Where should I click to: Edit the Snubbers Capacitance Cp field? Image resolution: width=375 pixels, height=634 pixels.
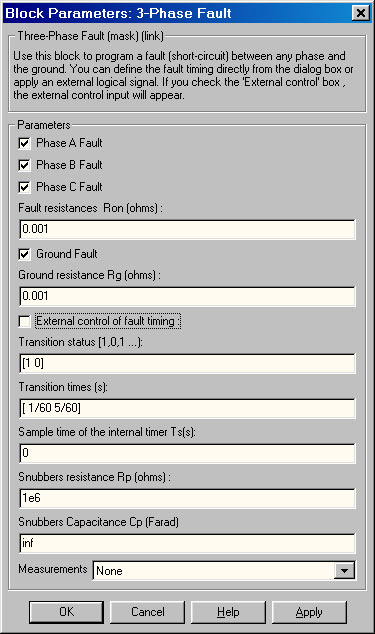(x=187, y=543)
